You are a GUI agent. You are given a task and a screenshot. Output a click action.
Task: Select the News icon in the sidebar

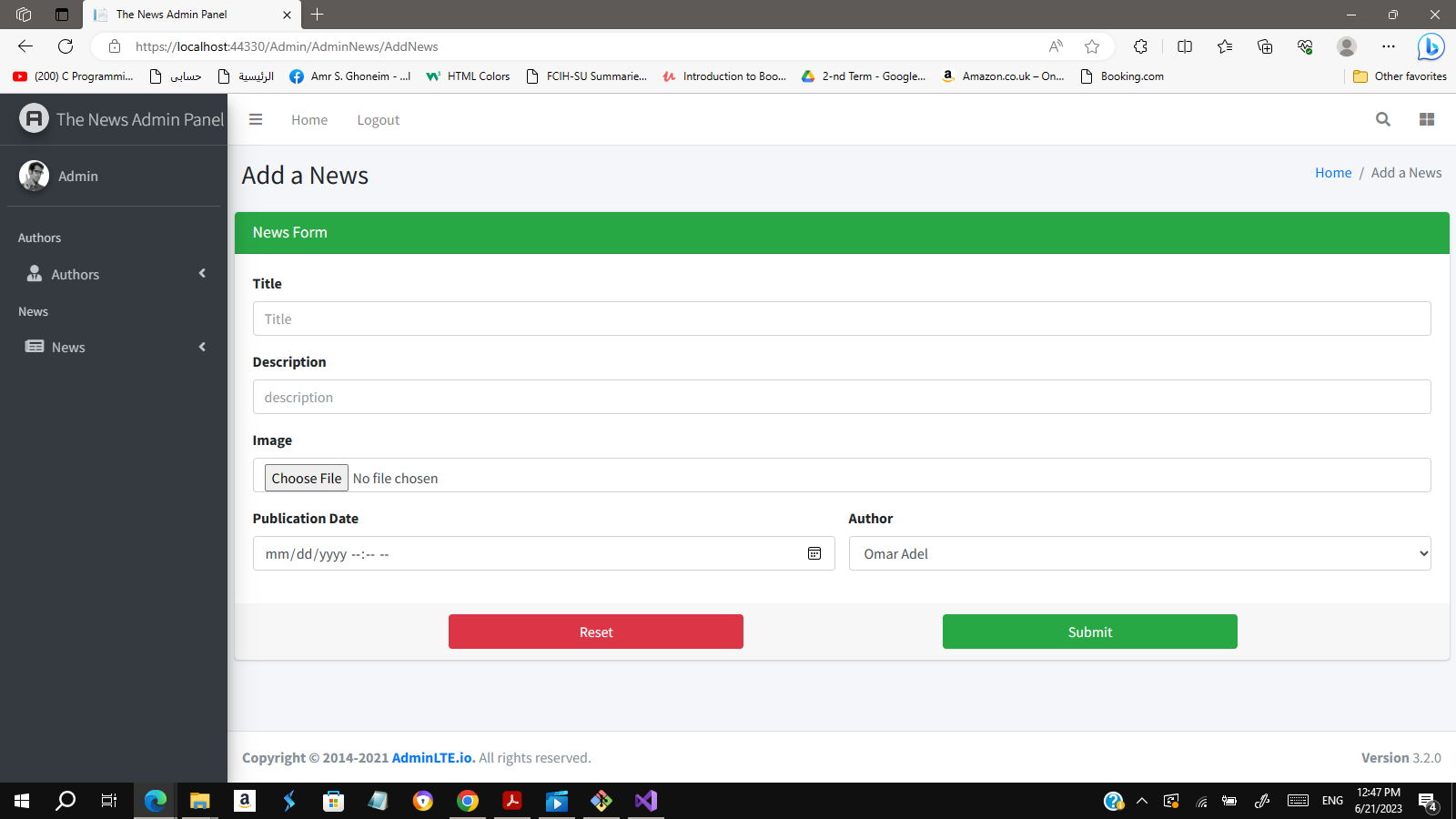coord(35,347)
